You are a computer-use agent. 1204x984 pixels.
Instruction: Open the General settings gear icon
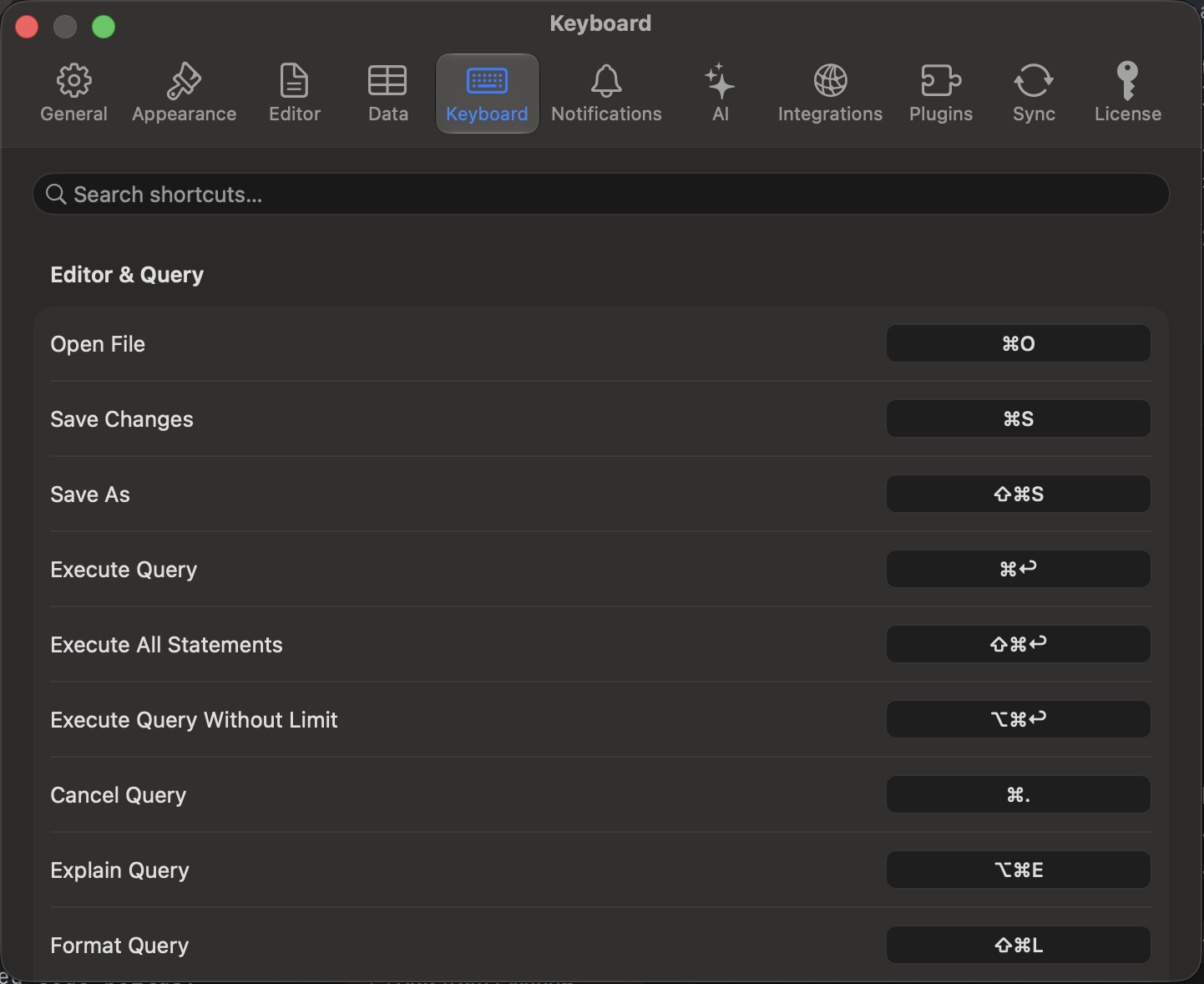point(73,81)
